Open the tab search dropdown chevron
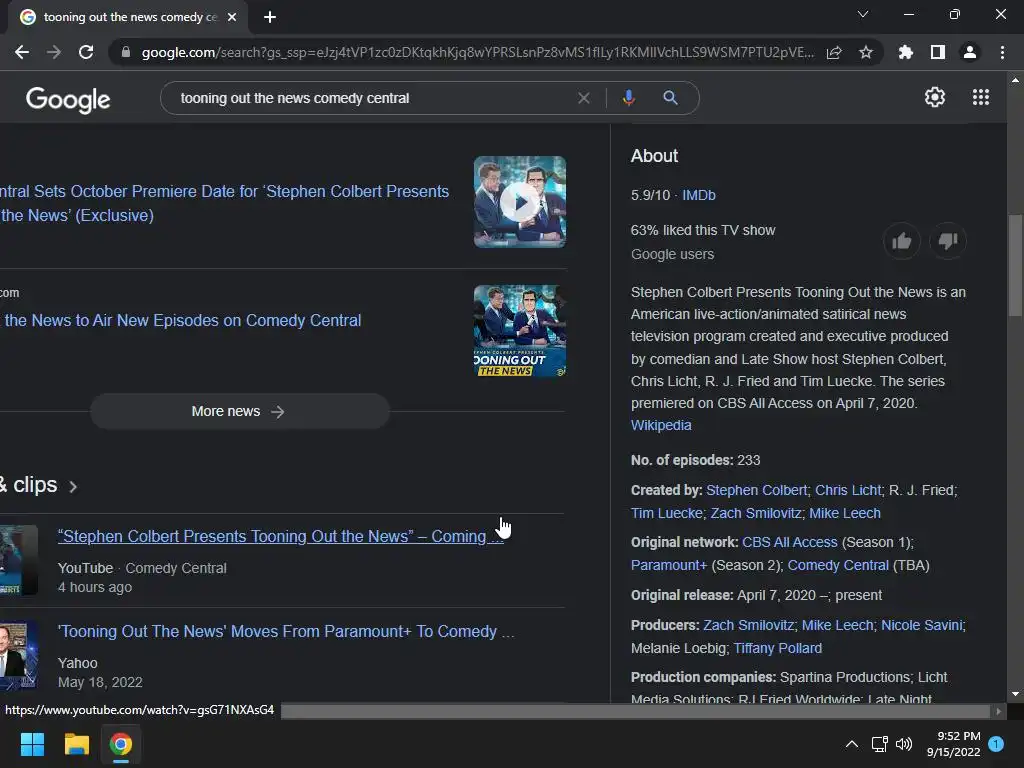 [x=863, y=14]
